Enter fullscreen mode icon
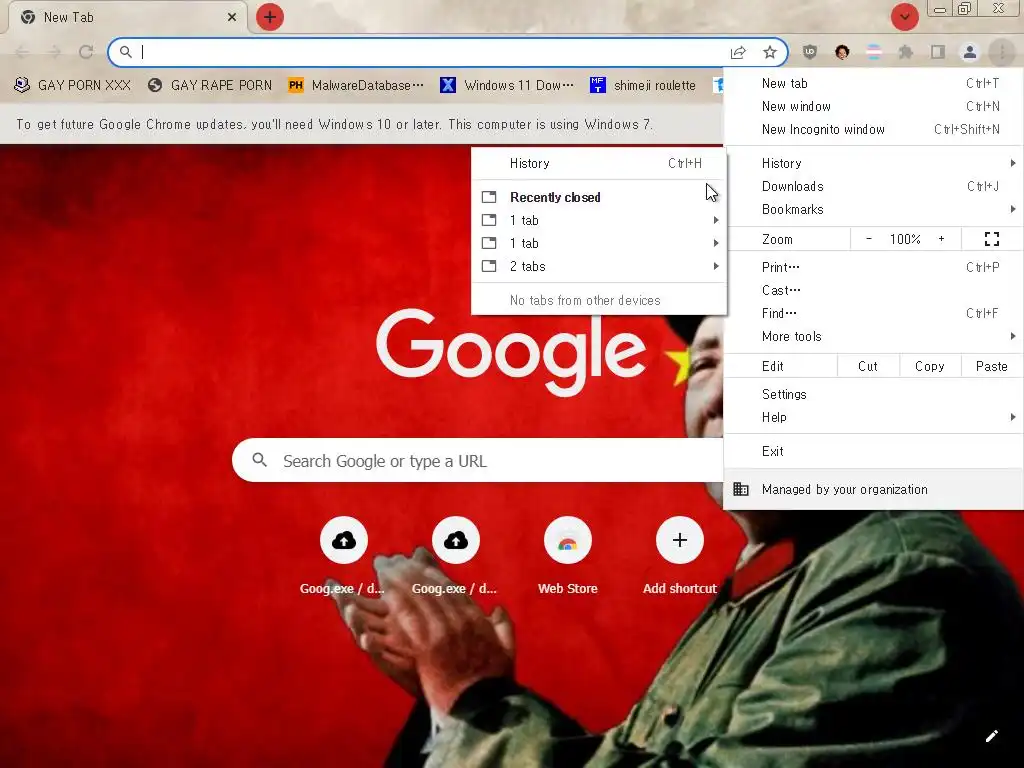Image resolution: width=1024 pixels, height=768 pixels. 991,239
